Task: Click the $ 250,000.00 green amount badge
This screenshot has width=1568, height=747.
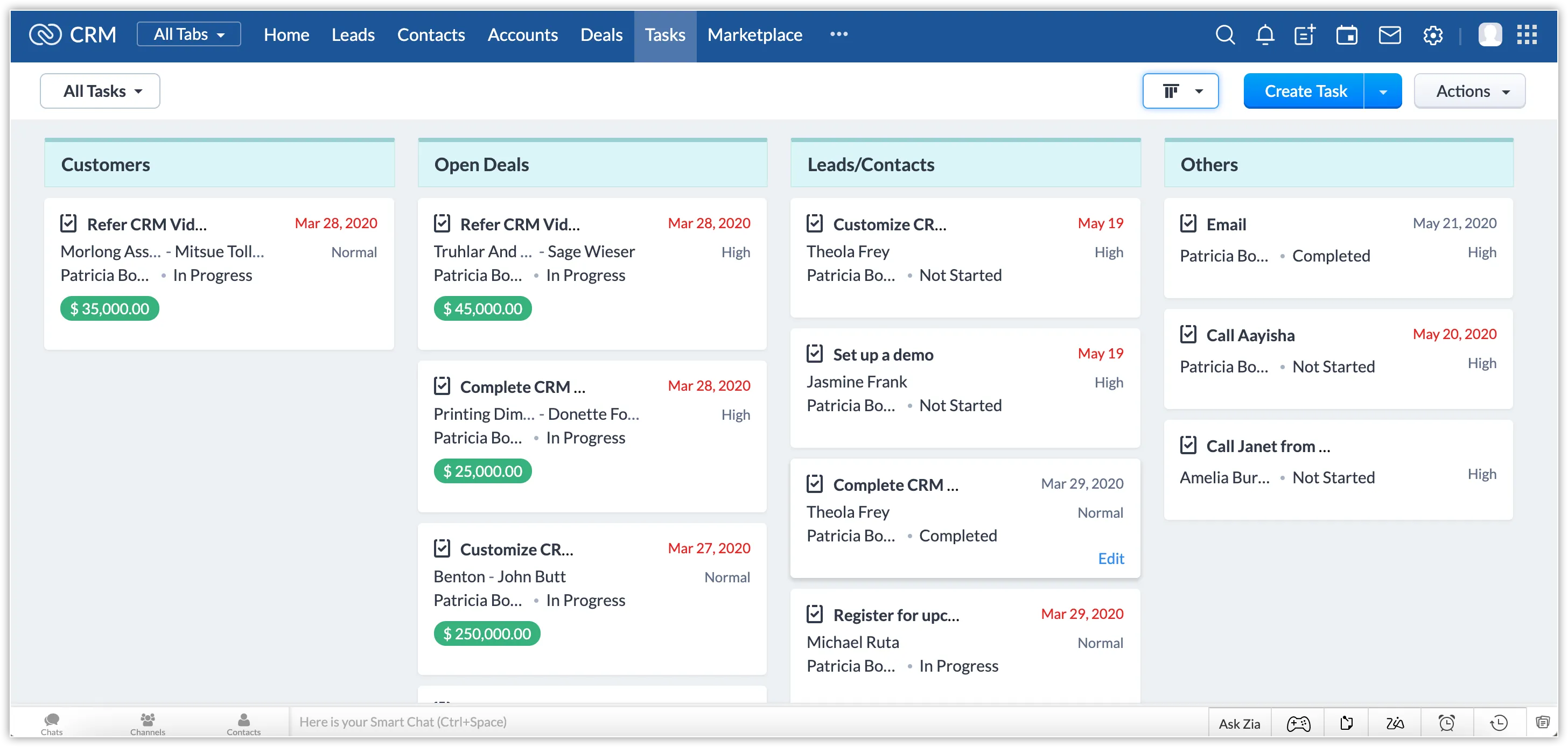Action: click(x=486, y=634)
